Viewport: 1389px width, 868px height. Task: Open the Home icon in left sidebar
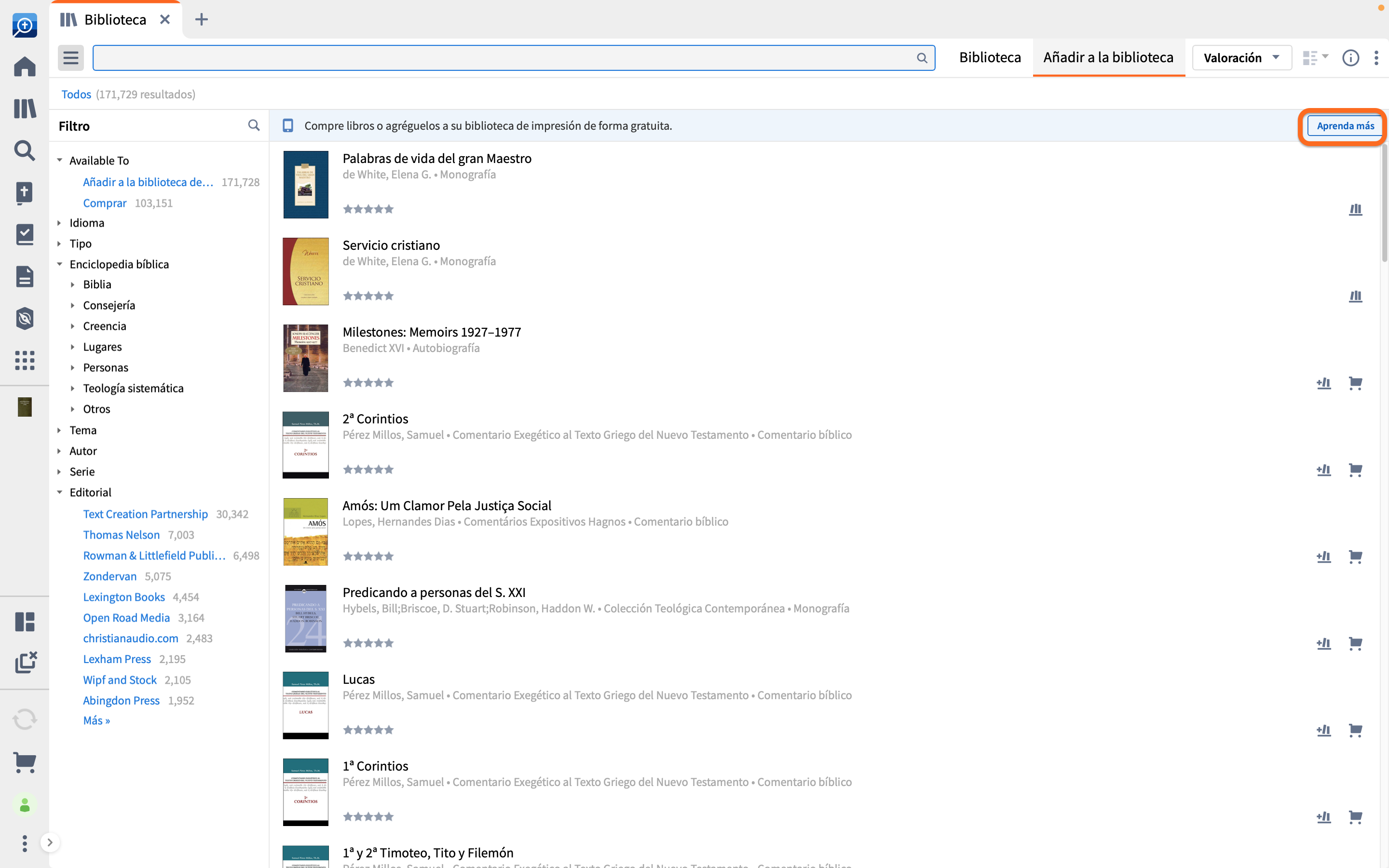25,66
